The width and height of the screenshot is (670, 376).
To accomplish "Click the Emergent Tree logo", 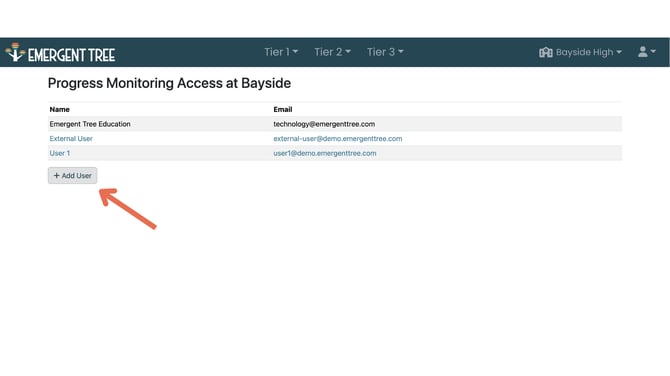I will tap(60, 53).
